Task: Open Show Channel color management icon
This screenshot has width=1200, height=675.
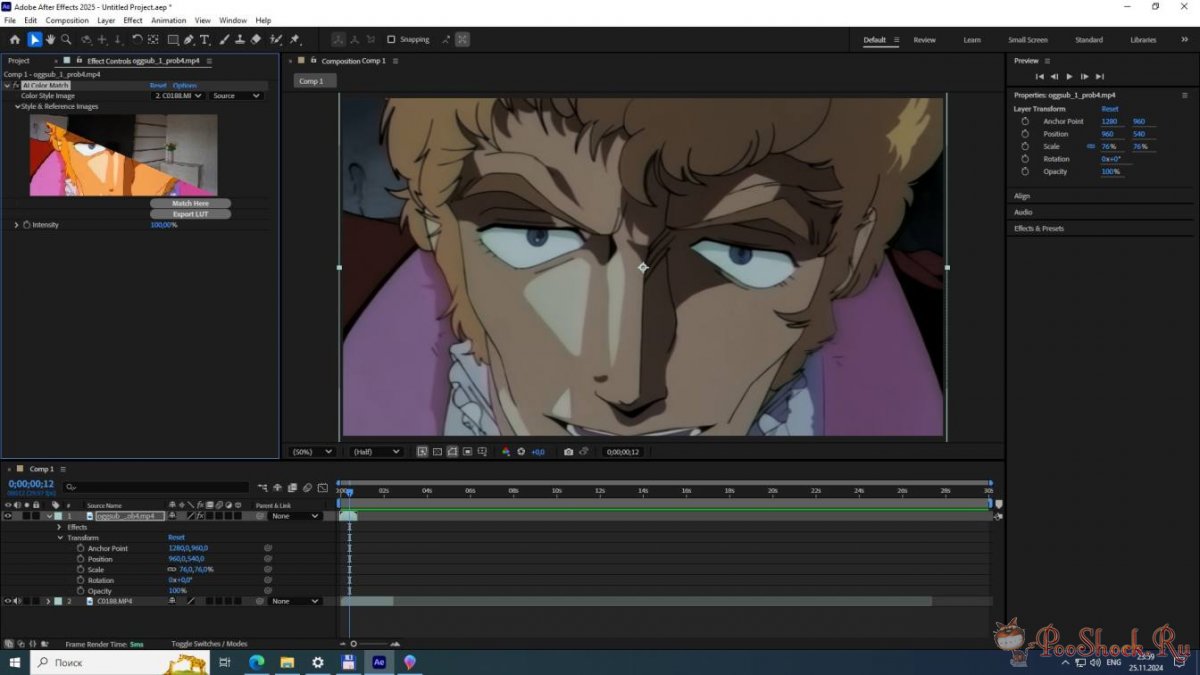Action: pyautogui.click(x=505, y=452)
